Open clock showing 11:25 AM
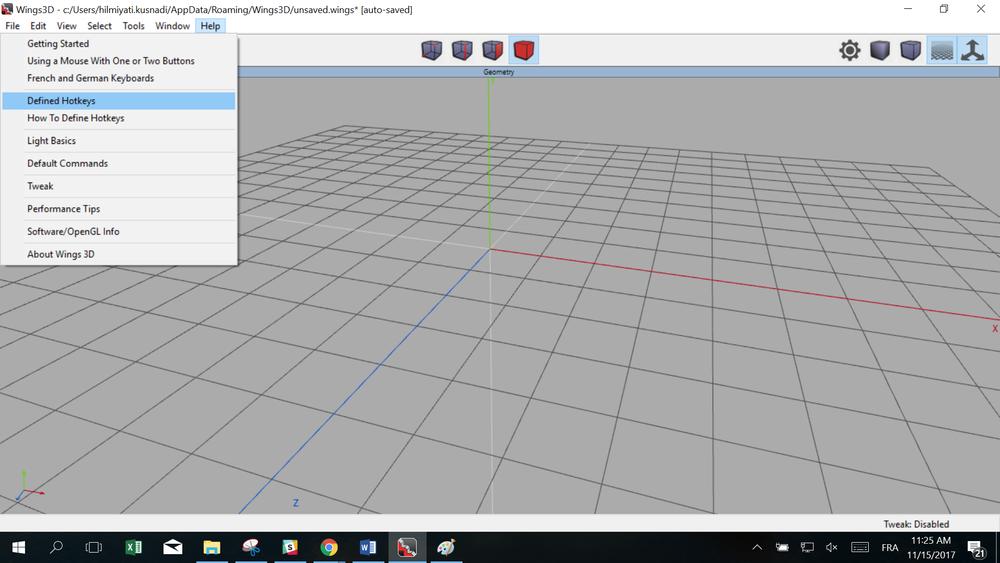Screen dimensions: 1000x563 (931, 547)
